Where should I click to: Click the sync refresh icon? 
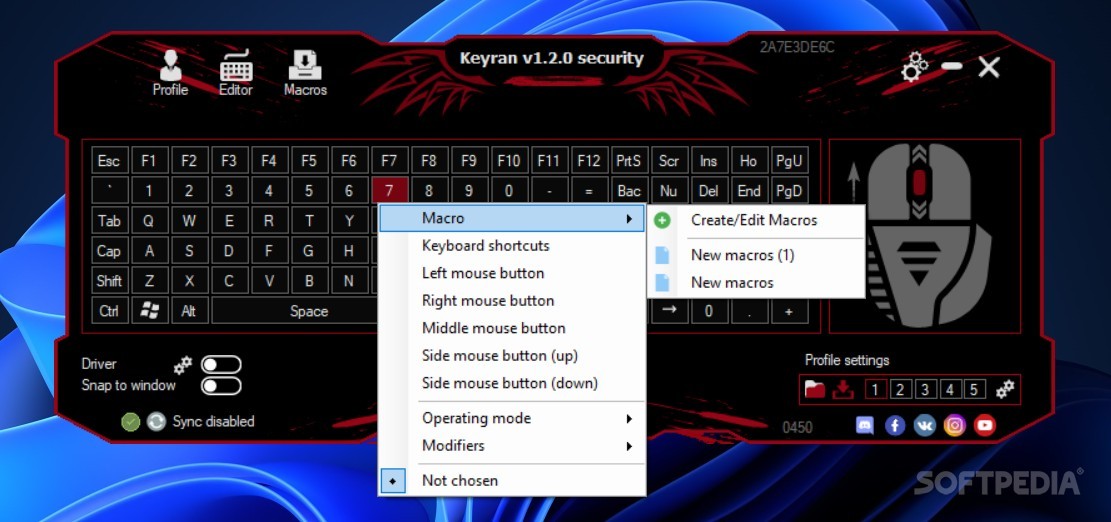coord(156,421)
